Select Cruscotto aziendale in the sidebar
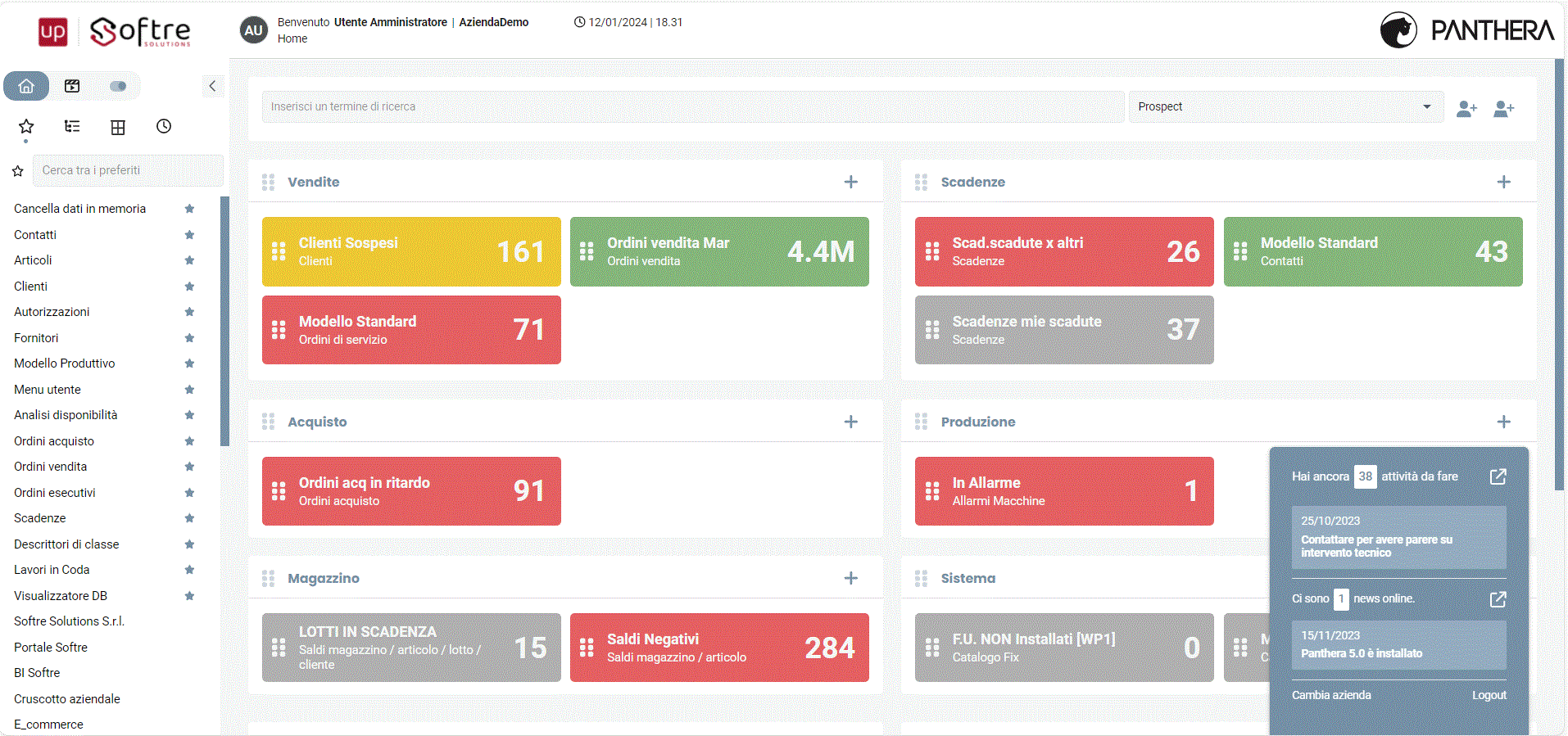This screenshot has width=1568, height=736. coord(67,699)
